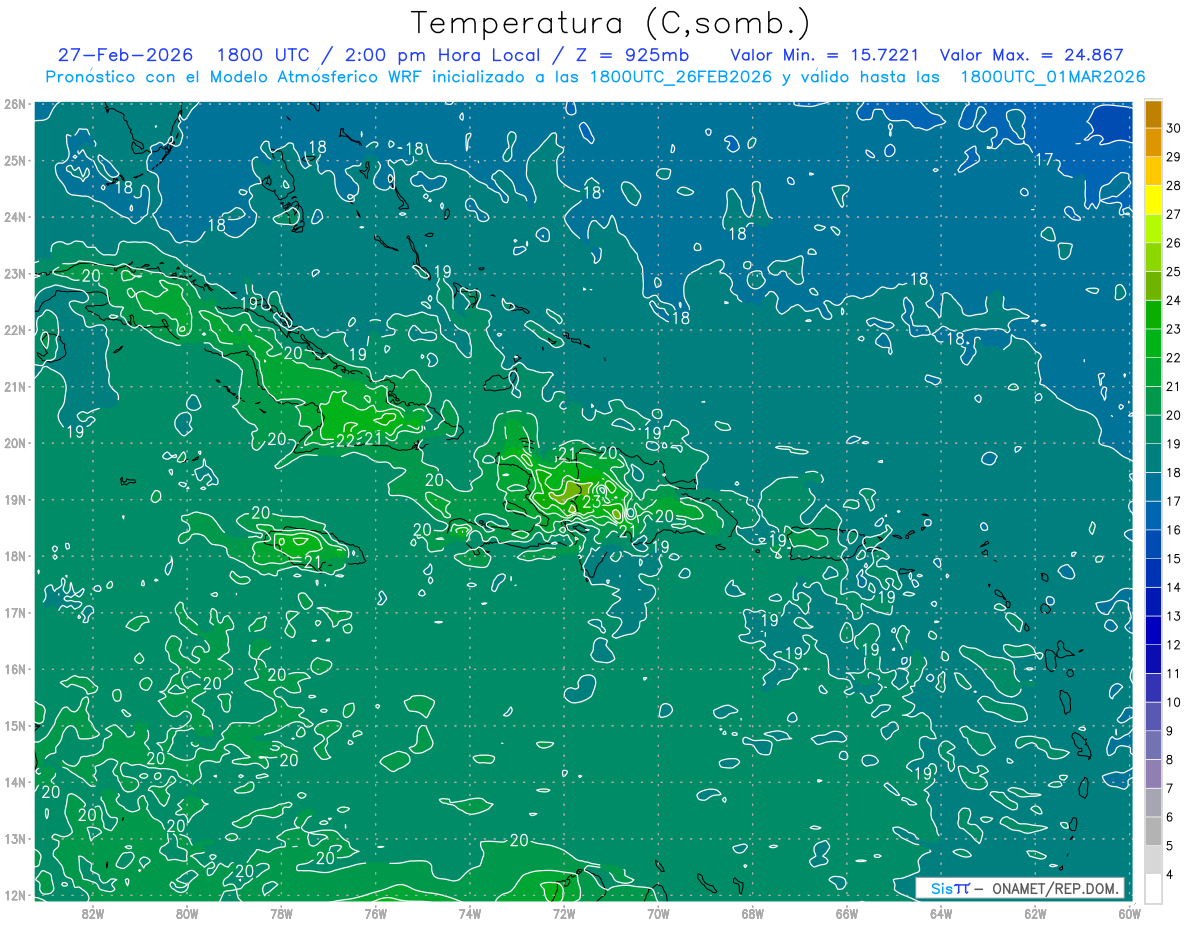Pick the blue swatch between 16 and 17

pyautogui.click(x=1153, y=516)
